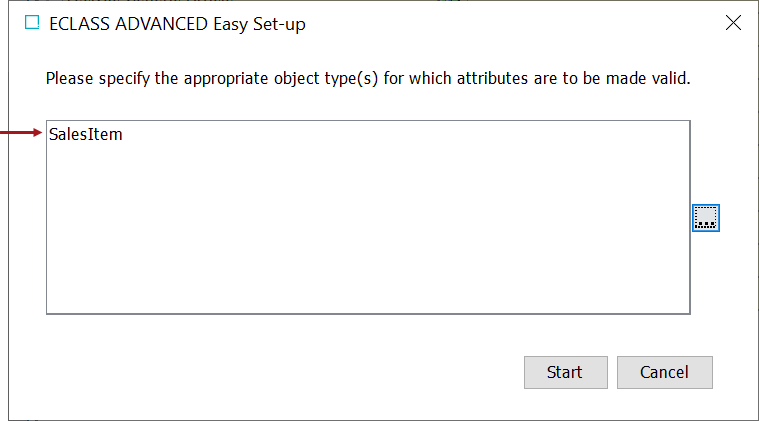Dismiss the dialog using the top-right X
Screen dimensions: 759x421
733,22
